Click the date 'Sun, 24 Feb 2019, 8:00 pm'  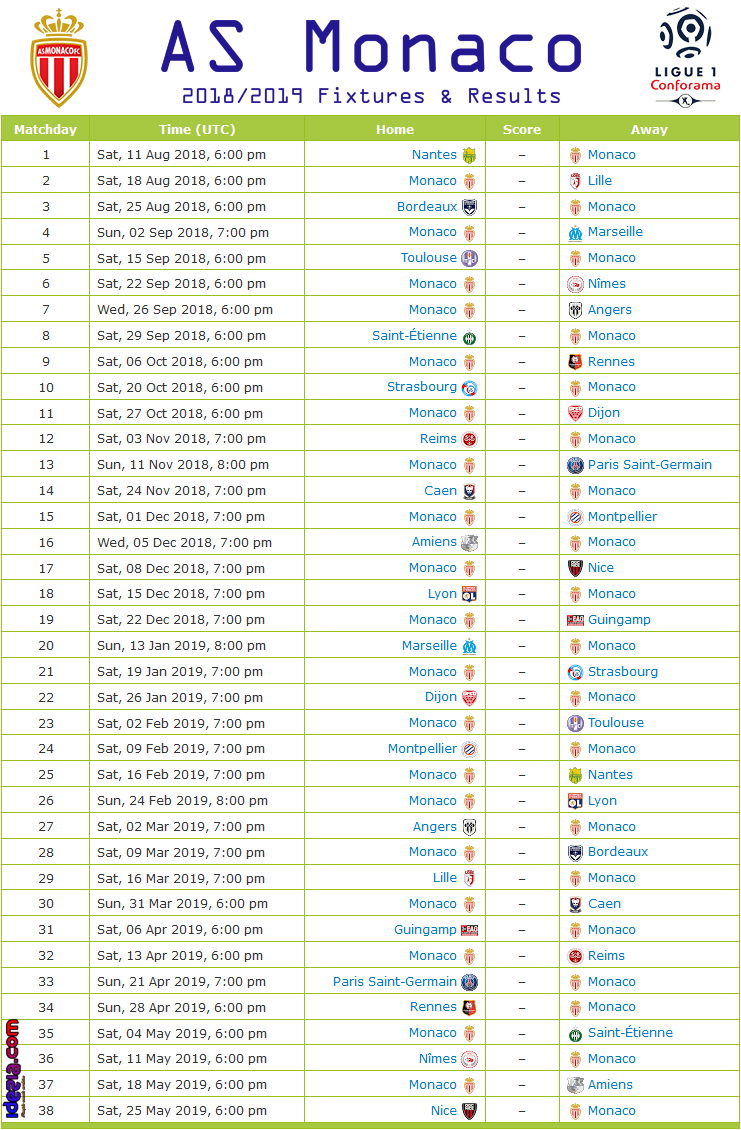coord(182,800)
